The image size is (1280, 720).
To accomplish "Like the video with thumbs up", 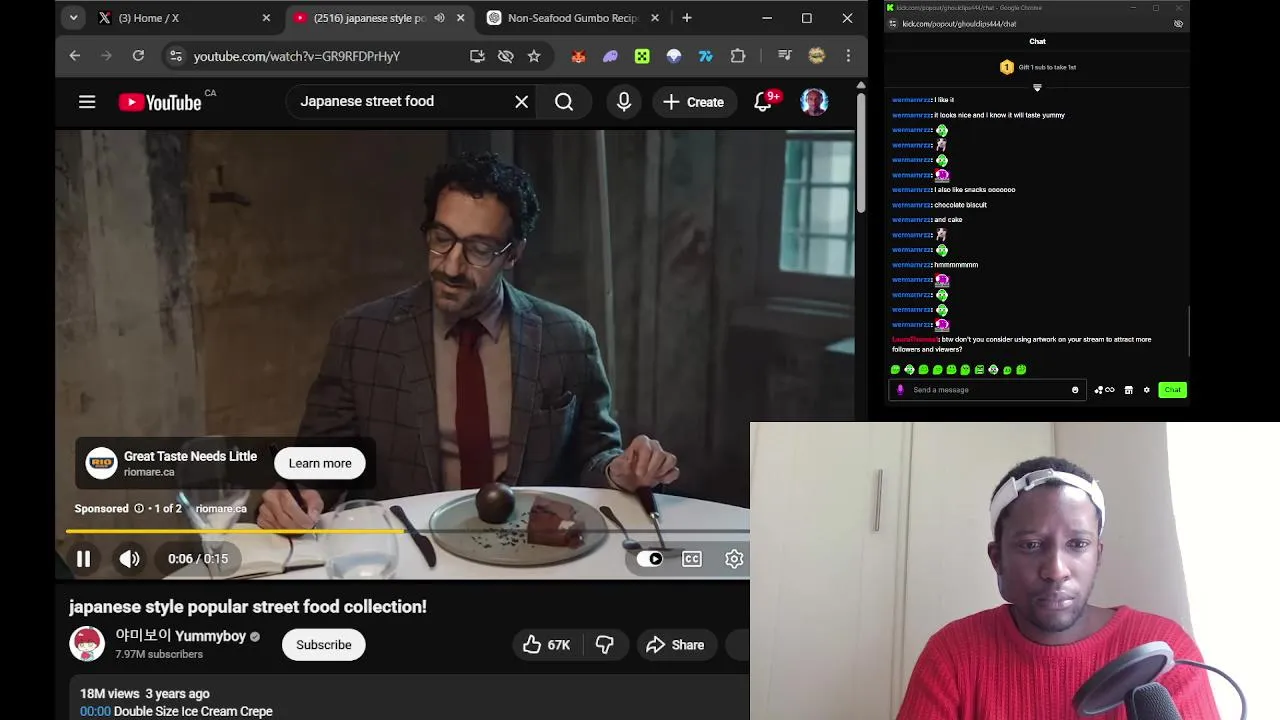I will tap(546, 645).
